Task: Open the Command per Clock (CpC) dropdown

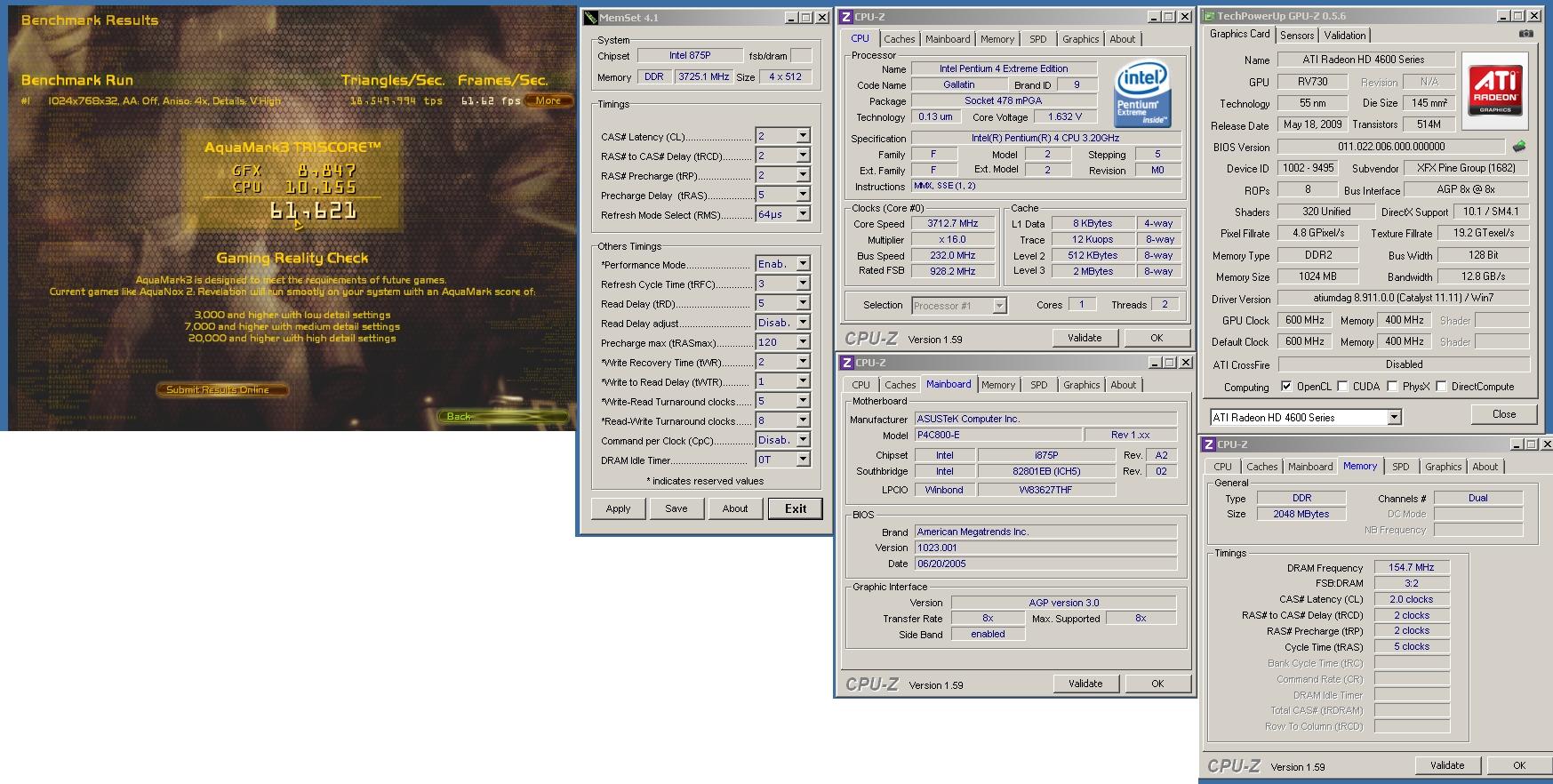Action: (803, 440)
